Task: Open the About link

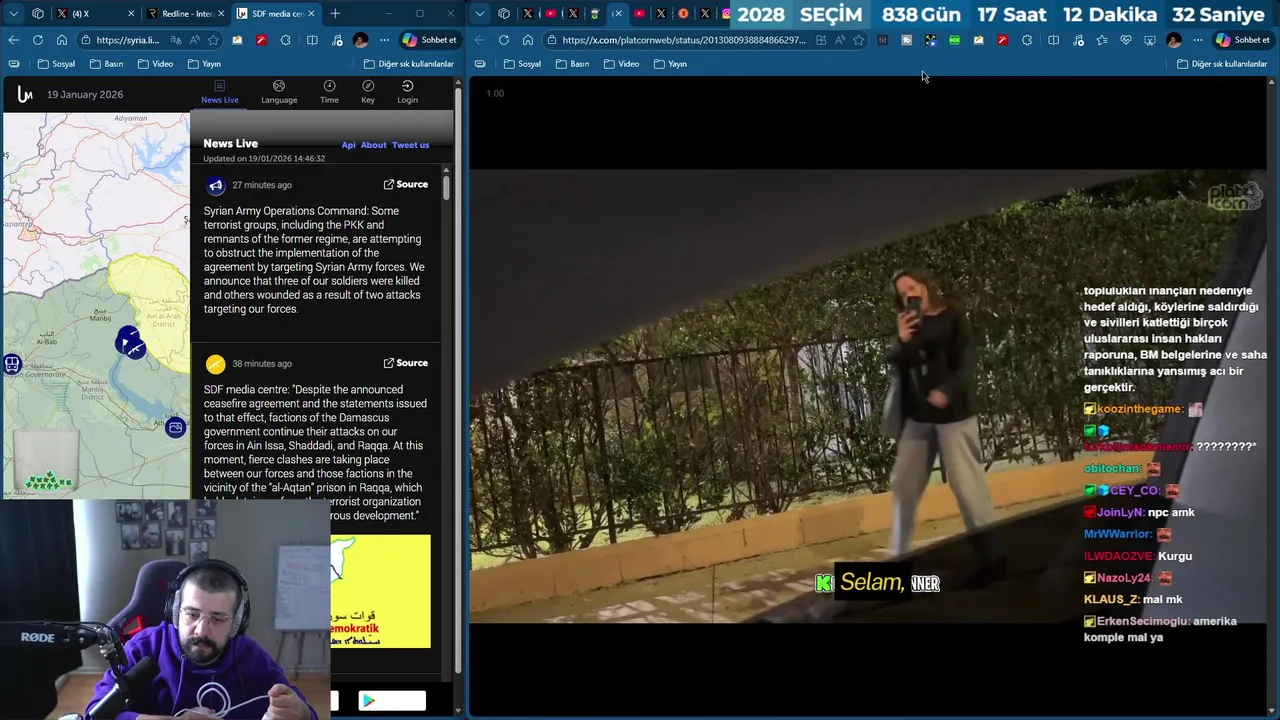Action: pos(374,145)
